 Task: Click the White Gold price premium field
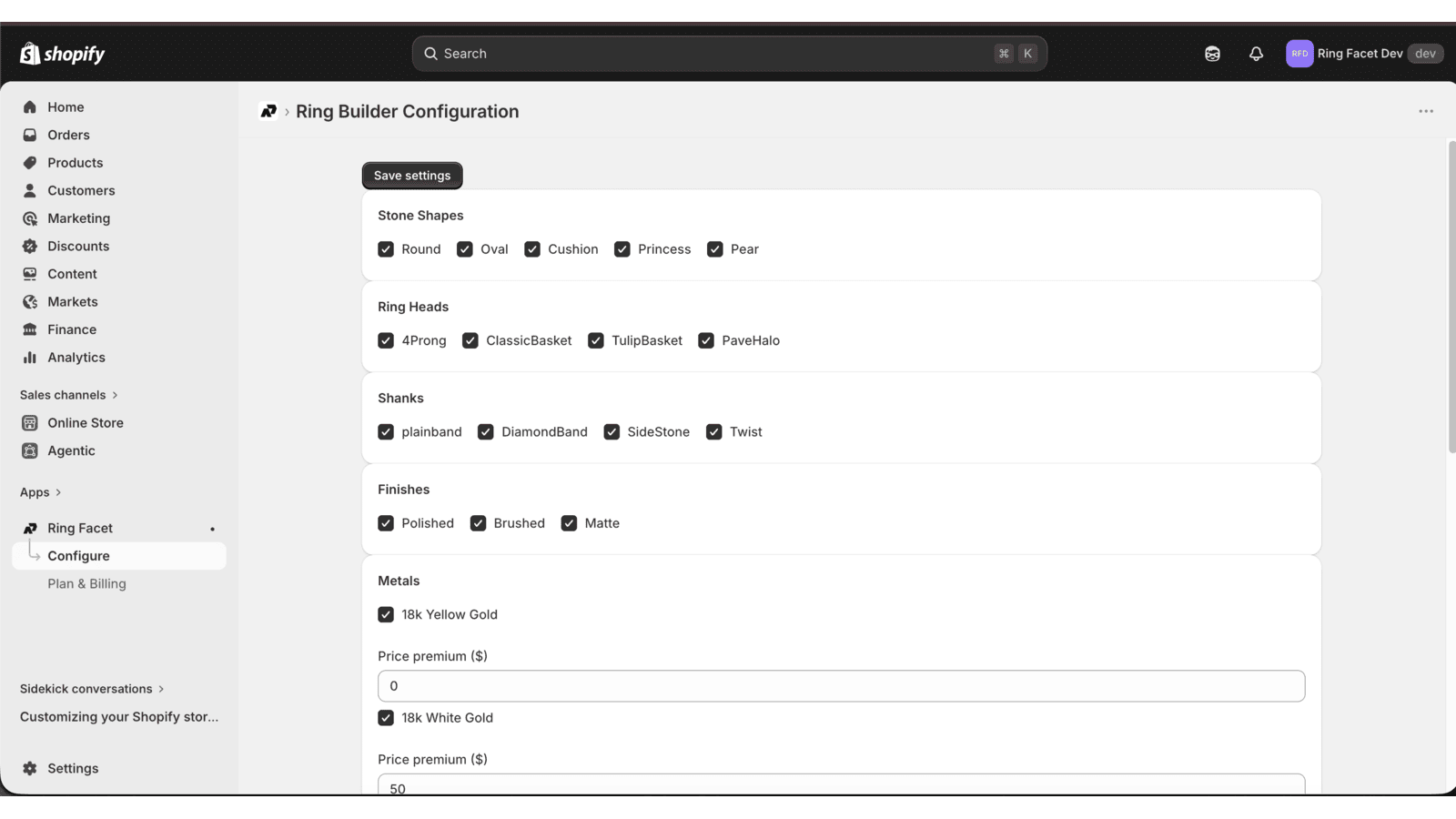pos(842,785)
